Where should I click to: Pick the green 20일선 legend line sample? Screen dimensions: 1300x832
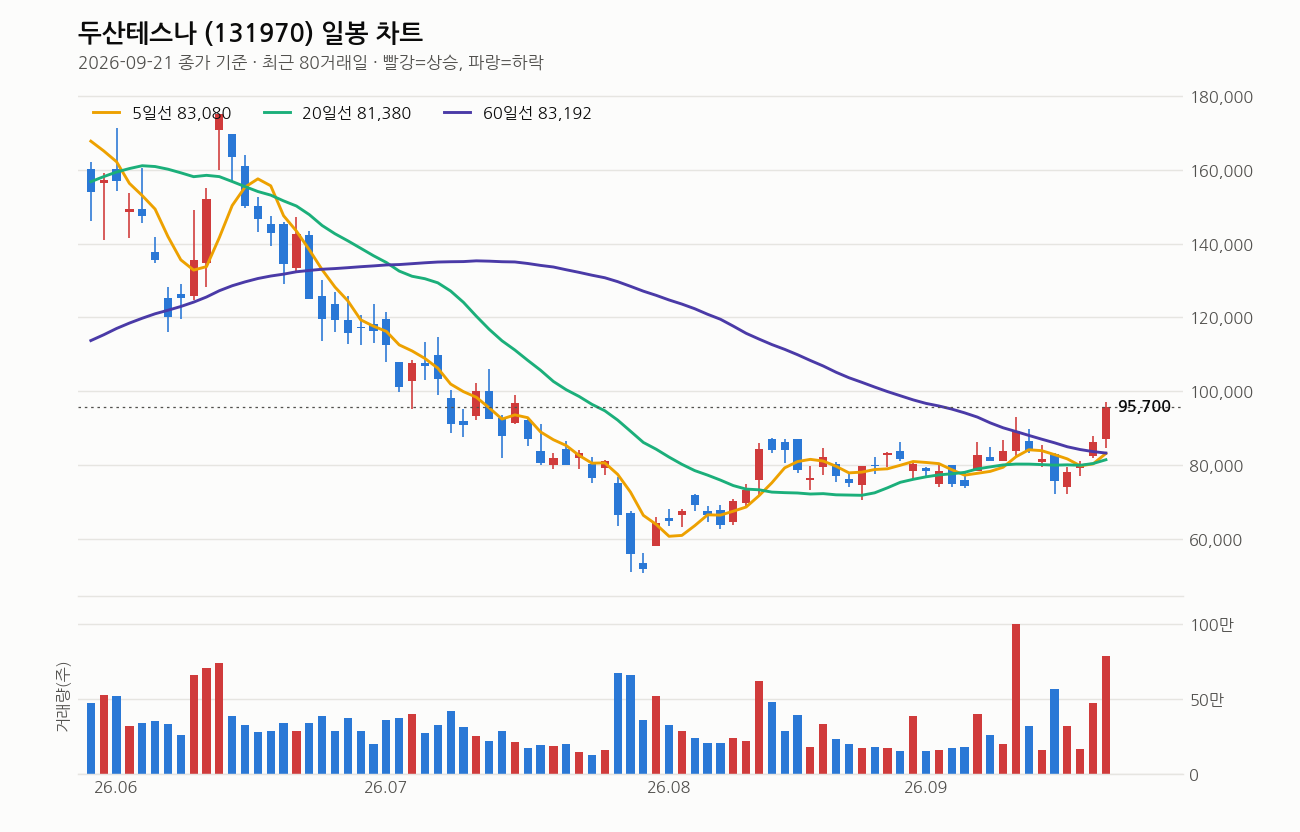277,113
